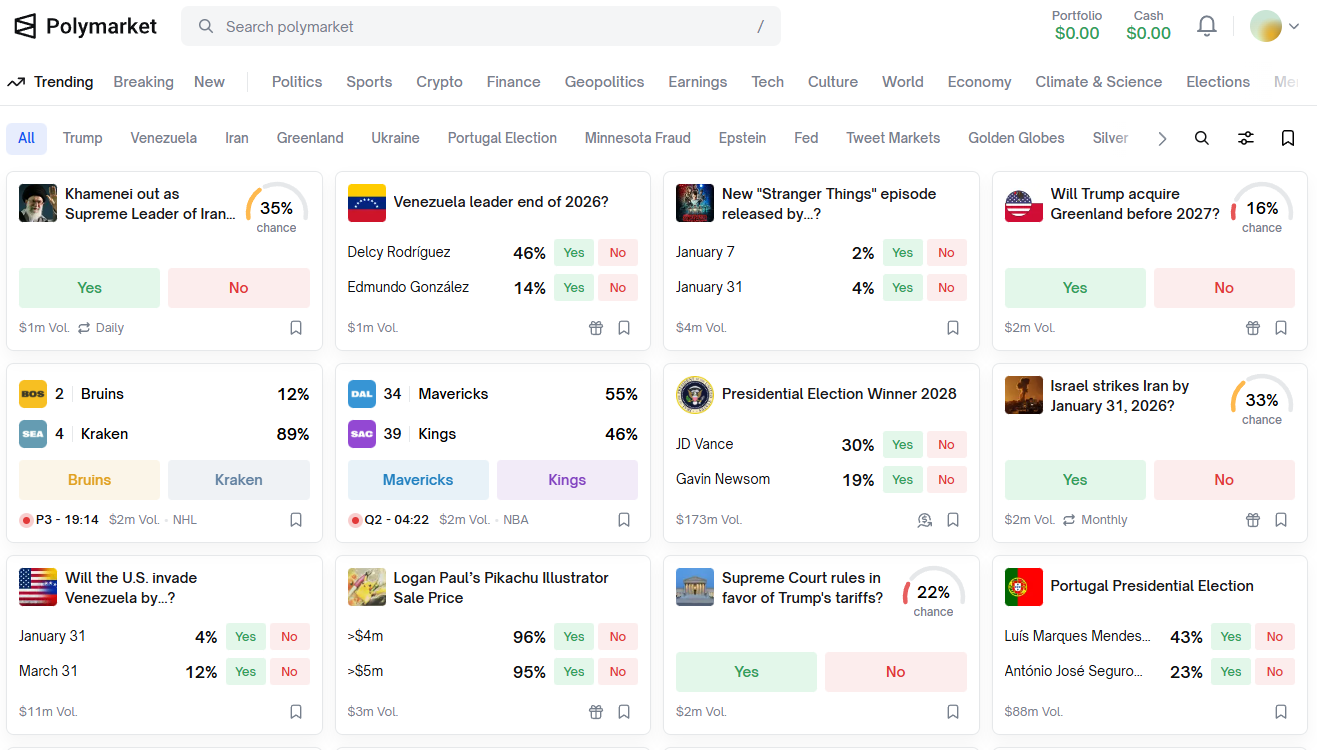This screenshot has width=1317, height=750.
Task: Open the market search magnifier icon
Action: pyautogui.click(x=1202, y=138)
